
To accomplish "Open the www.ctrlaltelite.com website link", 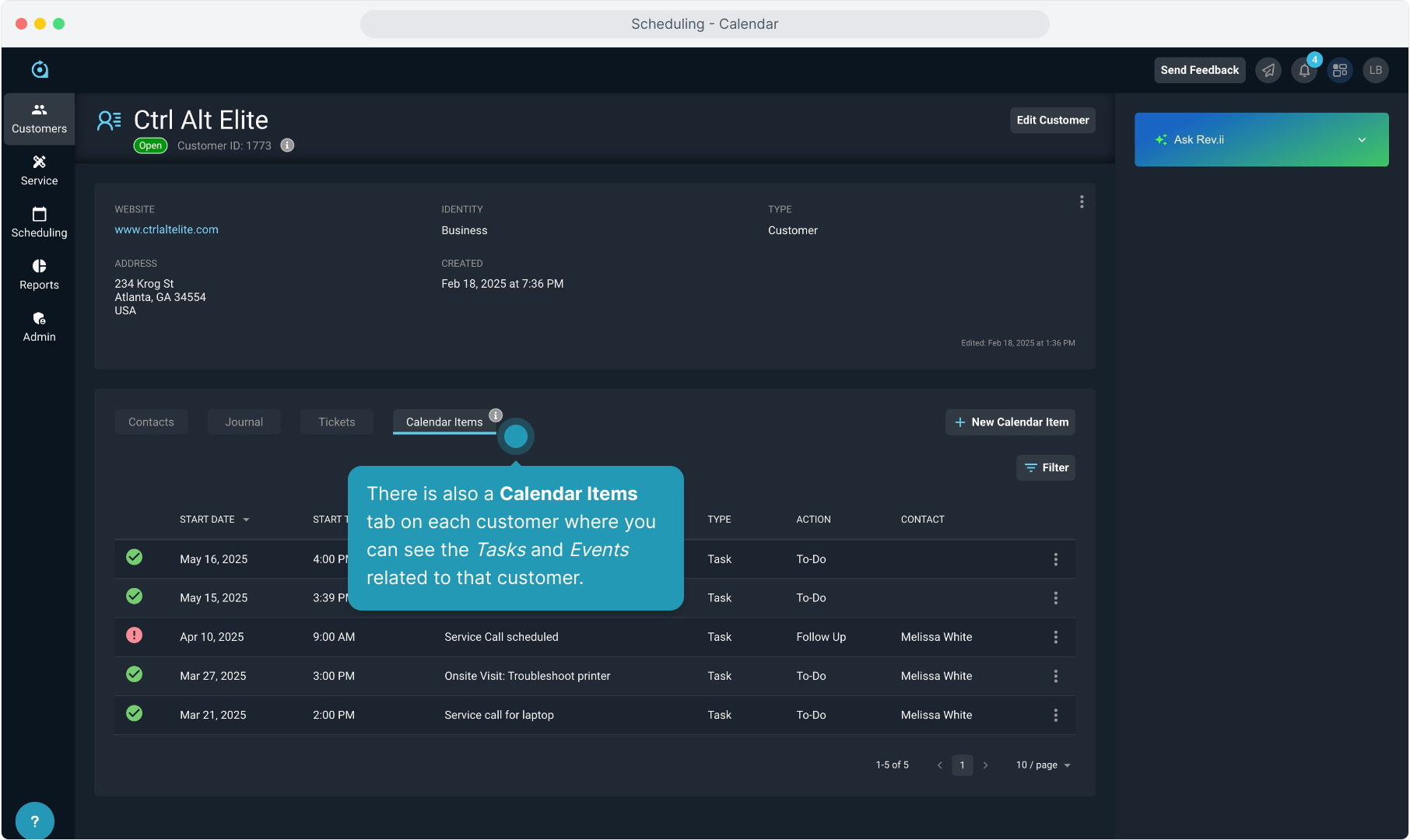I will (x=167, y=229).
